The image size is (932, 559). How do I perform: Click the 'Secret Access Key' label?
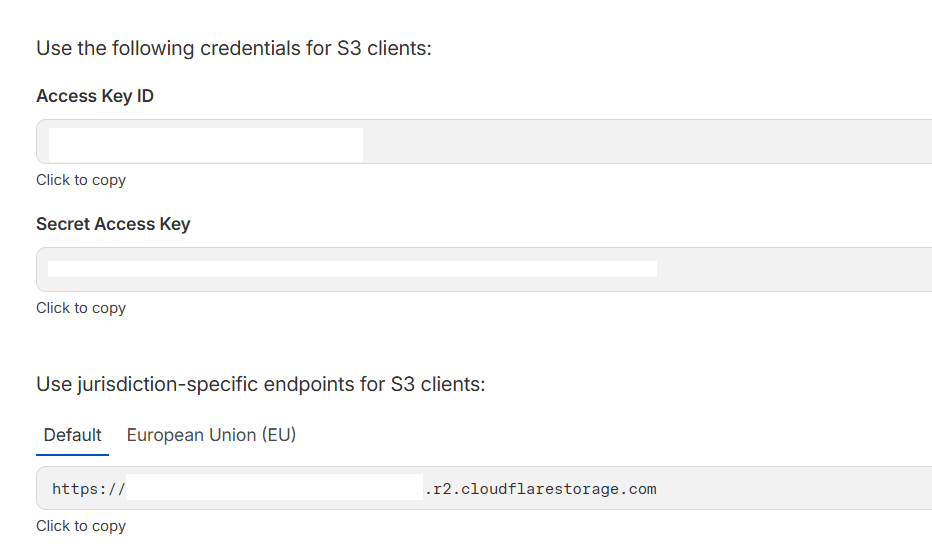point(113,224)
